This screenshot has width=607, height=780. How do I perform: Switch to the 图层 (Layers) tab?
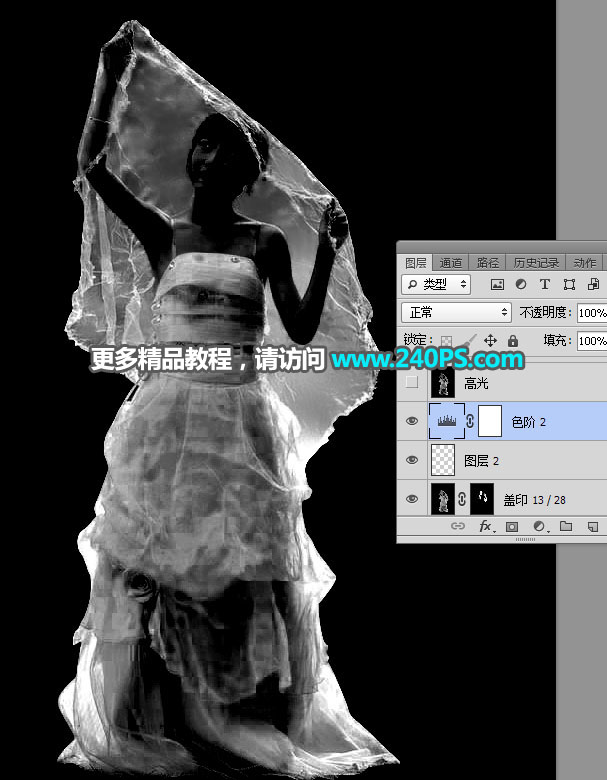coord(415,263)
